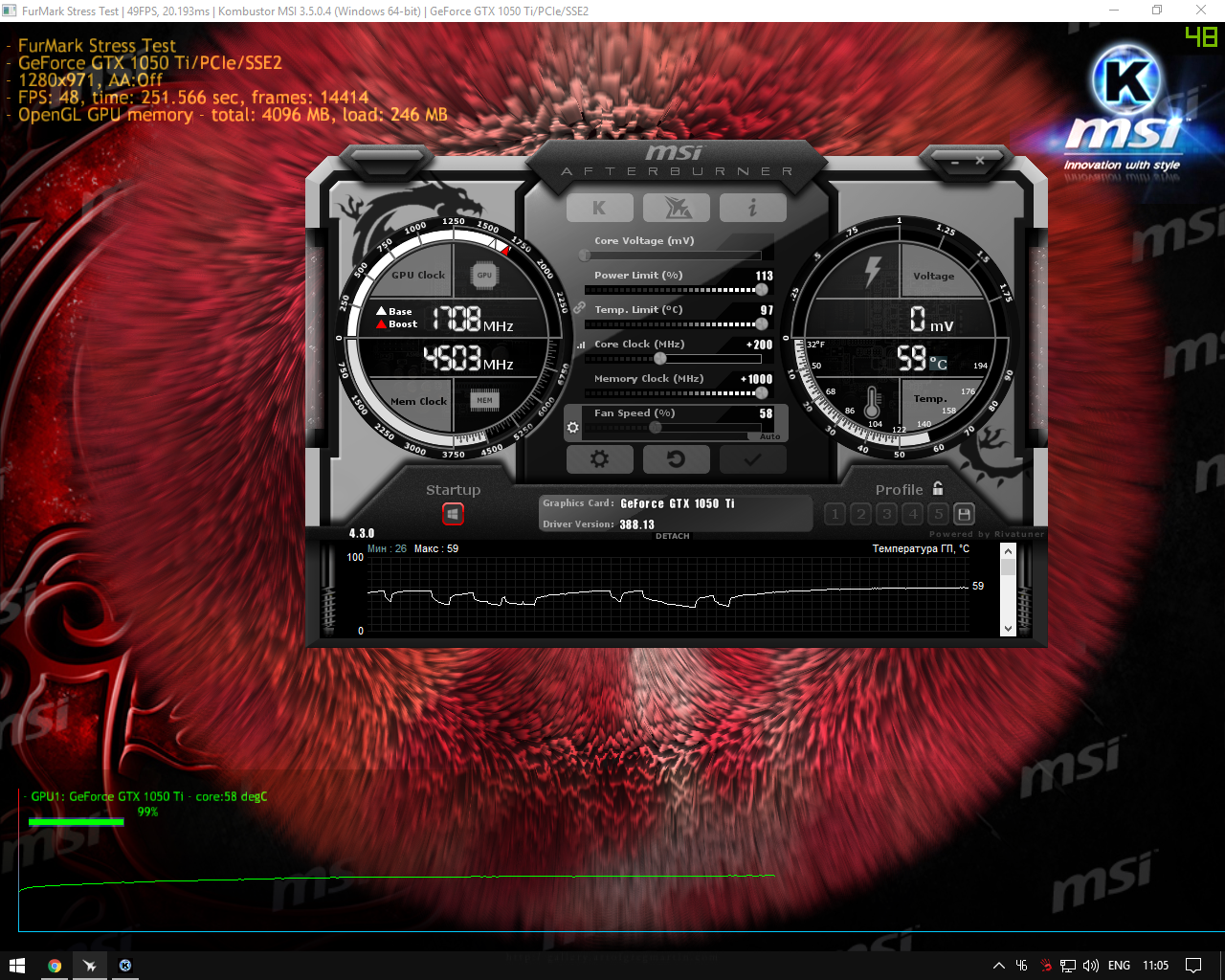Click the Memory Clock slider handle
The image size is (1225, 980).
click(762, 393)
